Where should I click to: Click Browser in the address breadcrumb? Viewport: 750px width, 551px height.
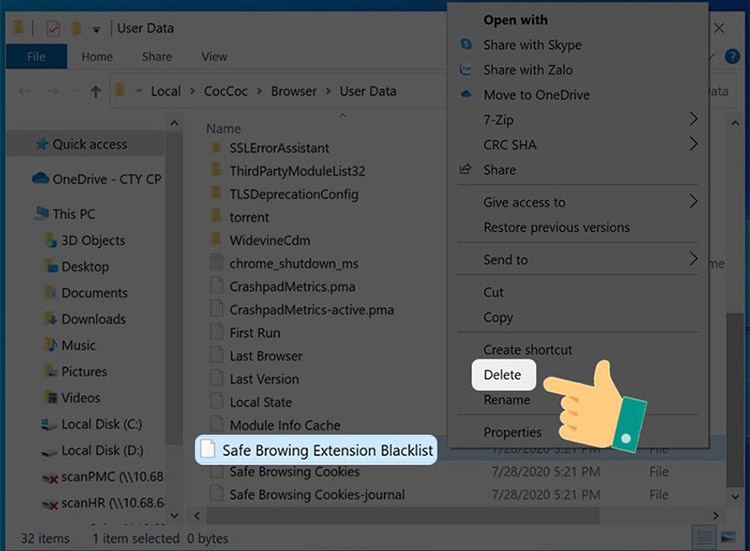coord(294,91)
